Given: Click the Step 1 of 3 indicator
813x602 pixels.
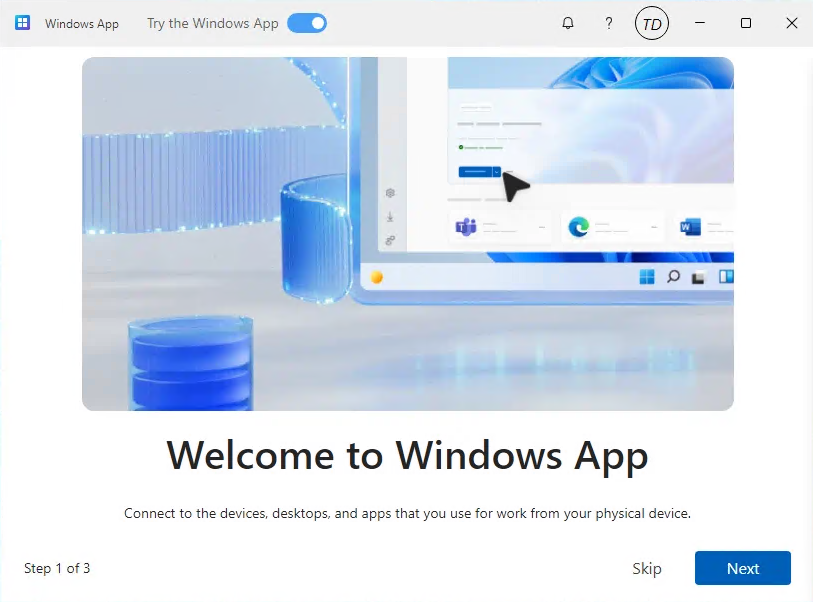Looking at the screenshot, I should click(57, 568).
